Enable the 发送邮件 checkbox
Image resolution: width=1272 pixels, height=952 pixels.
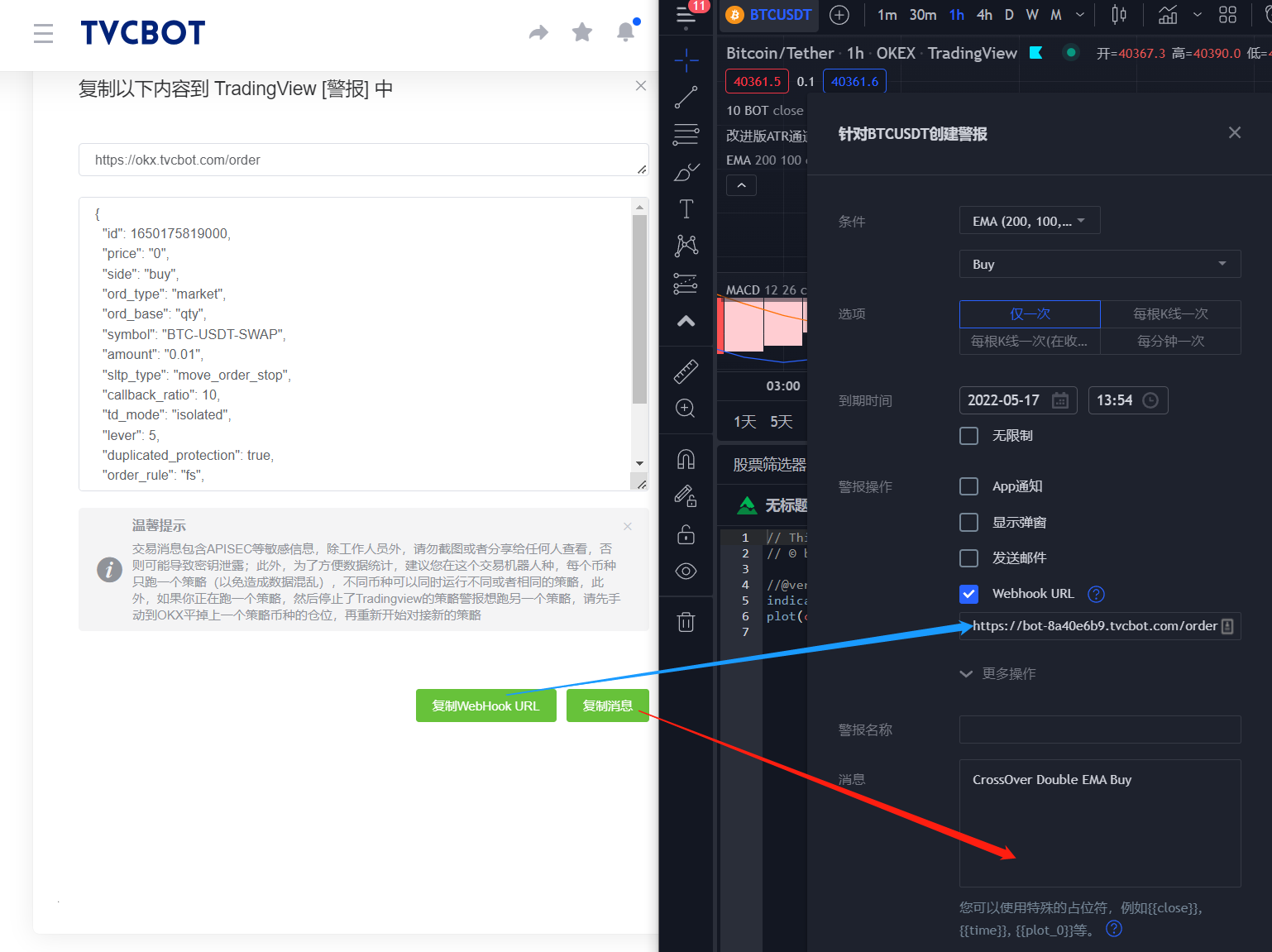pyautogui.click(x=968, y=558)
